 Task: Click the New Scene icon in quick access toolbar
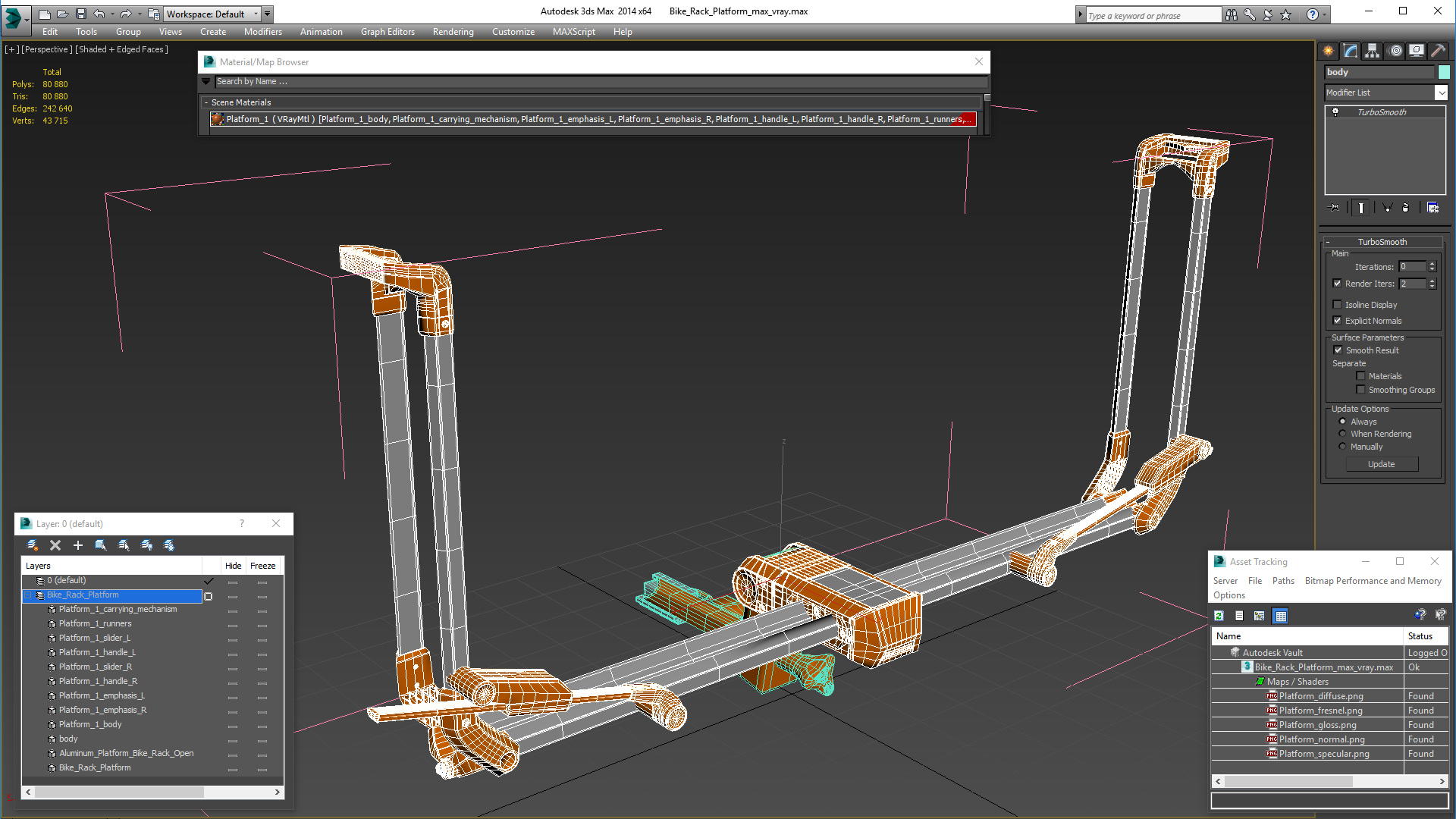click(x=44, y=14)
